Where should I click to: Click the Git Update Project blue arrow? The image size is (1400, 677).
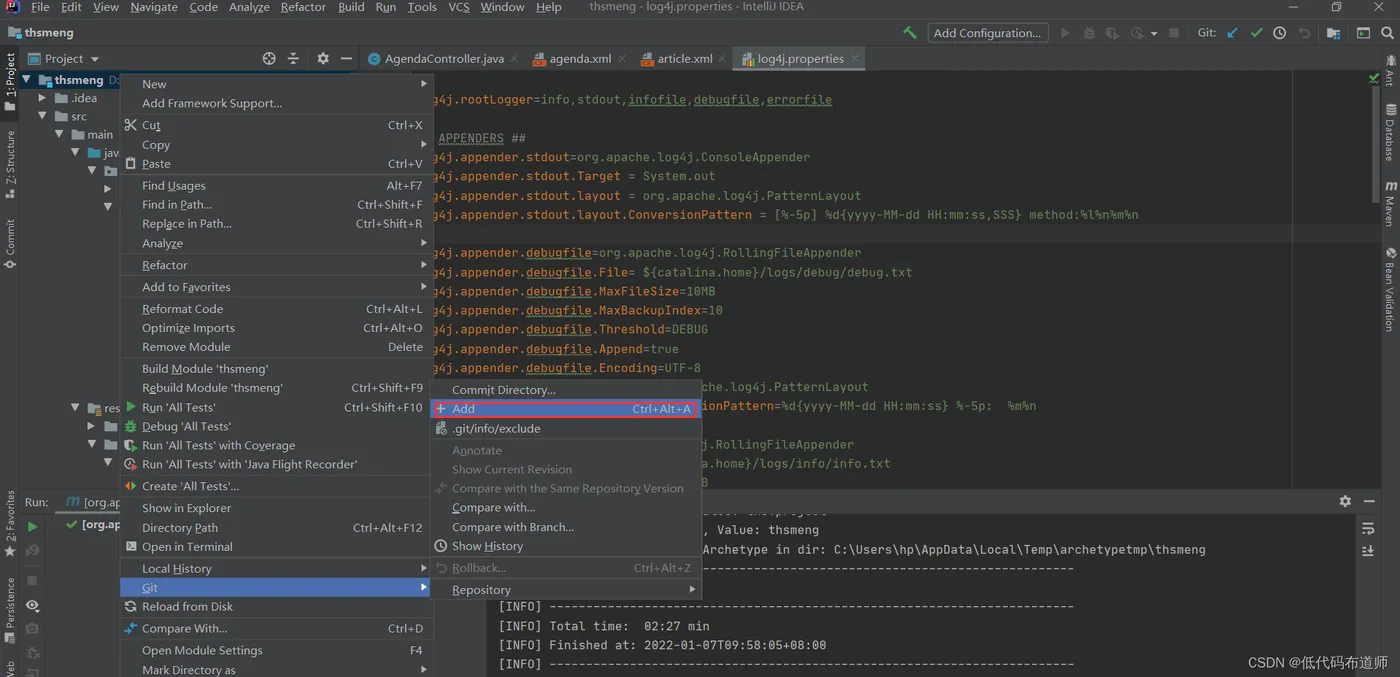click(1232, 33)
